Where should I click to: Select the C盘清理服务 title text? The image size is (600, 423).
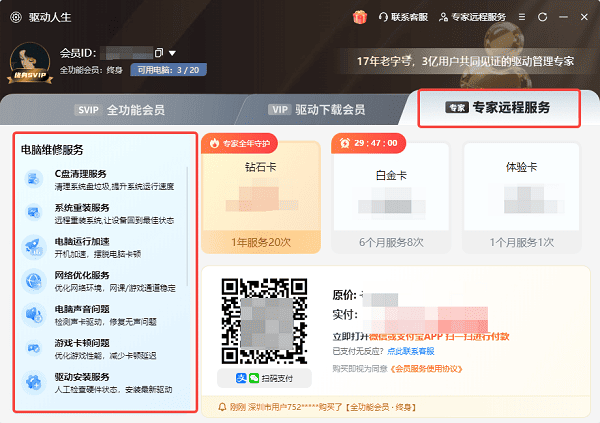point(80,174)
